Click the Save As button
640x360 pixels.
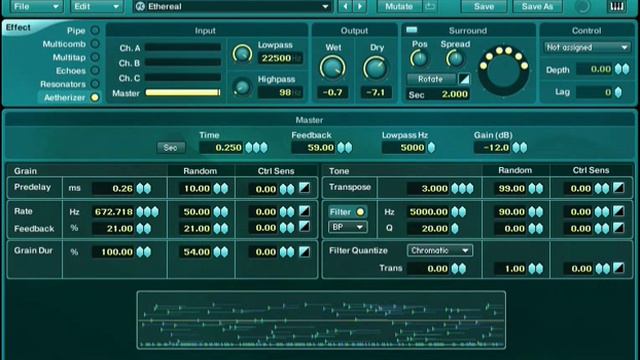tap(538, 7)
